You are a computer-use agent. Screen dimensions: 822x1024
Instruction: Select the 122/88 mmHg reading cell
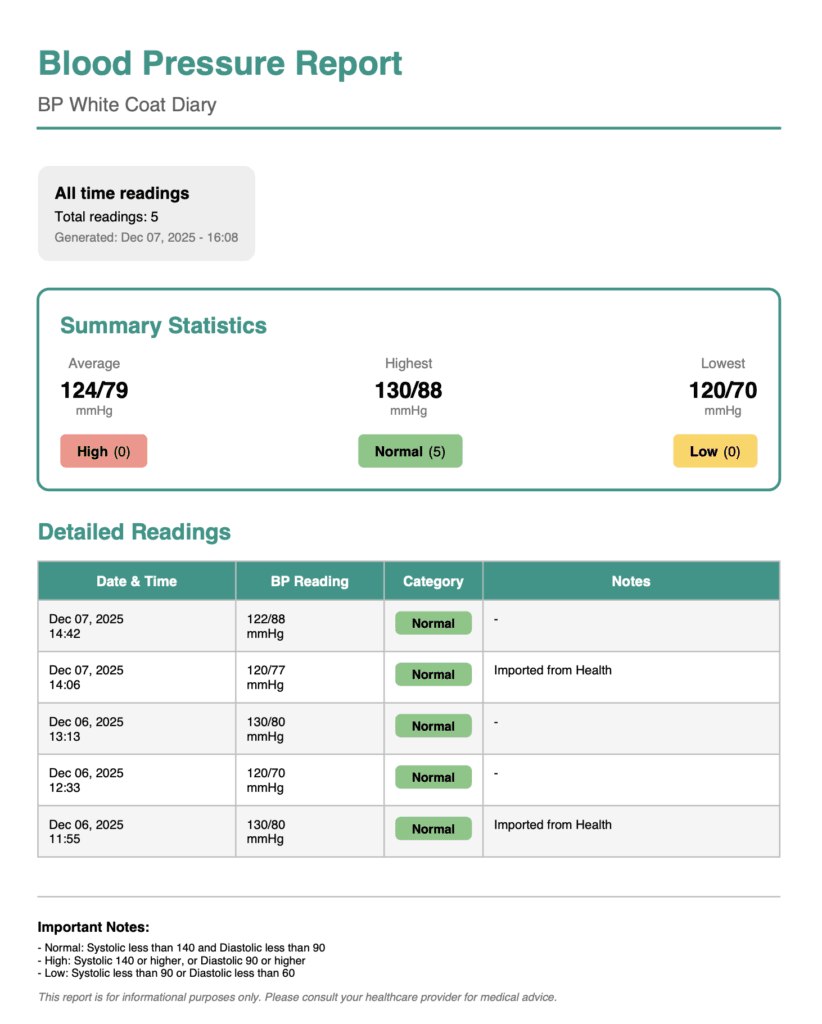[310, 626]
